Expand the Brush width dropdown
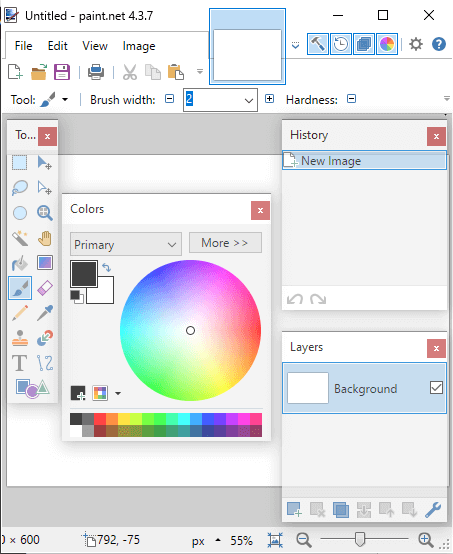Viewport: 453px width, 554px height. [x=249, y=100]
